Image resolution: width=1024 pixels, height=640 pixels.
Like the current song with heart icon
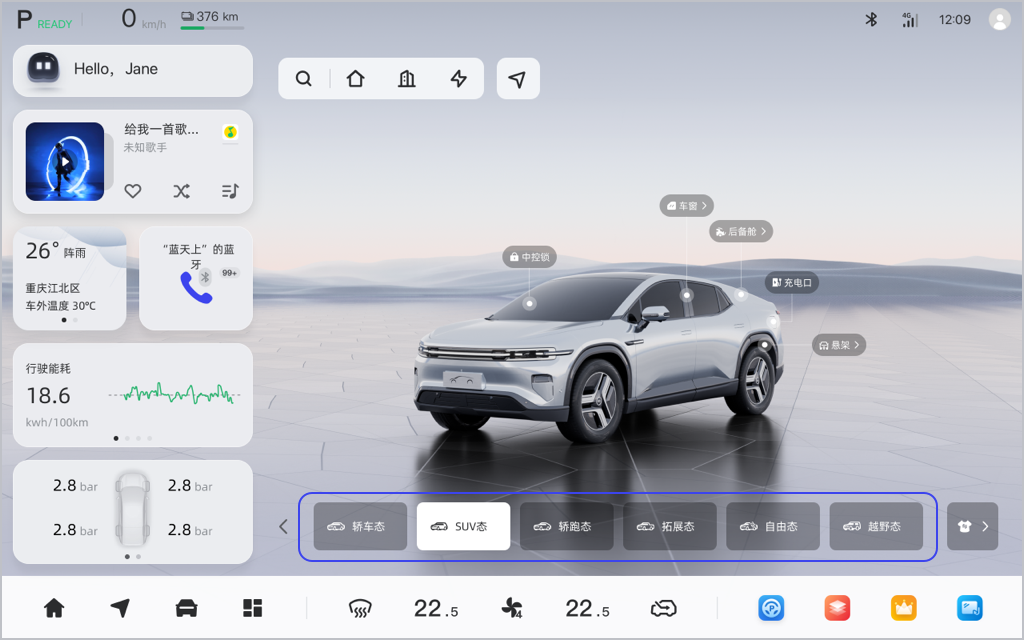tap(133, 191)
